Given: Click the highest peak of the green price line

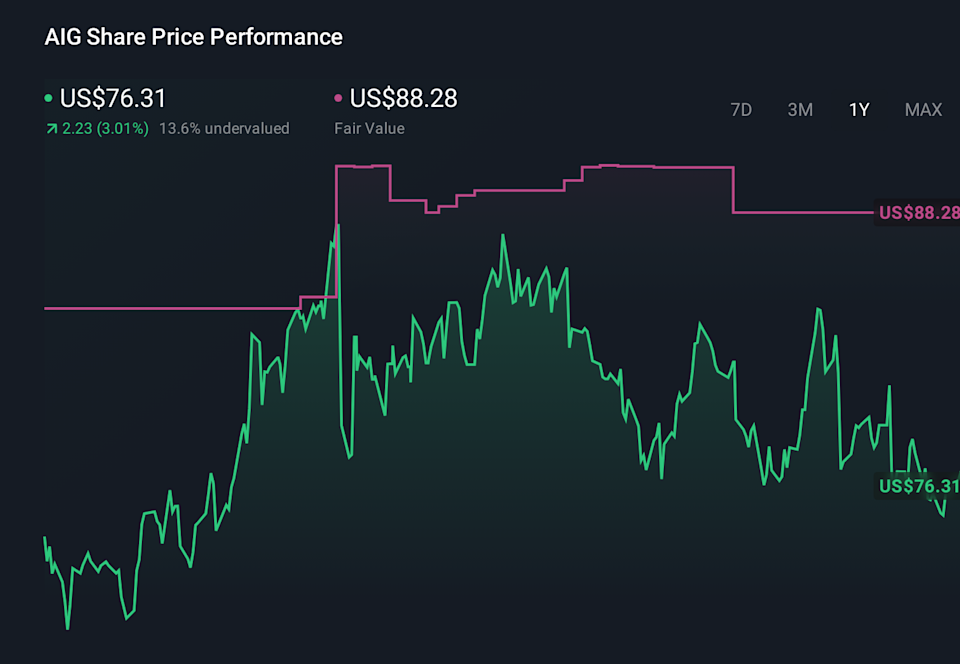Looking at the screenshot, I should (338, 226).
